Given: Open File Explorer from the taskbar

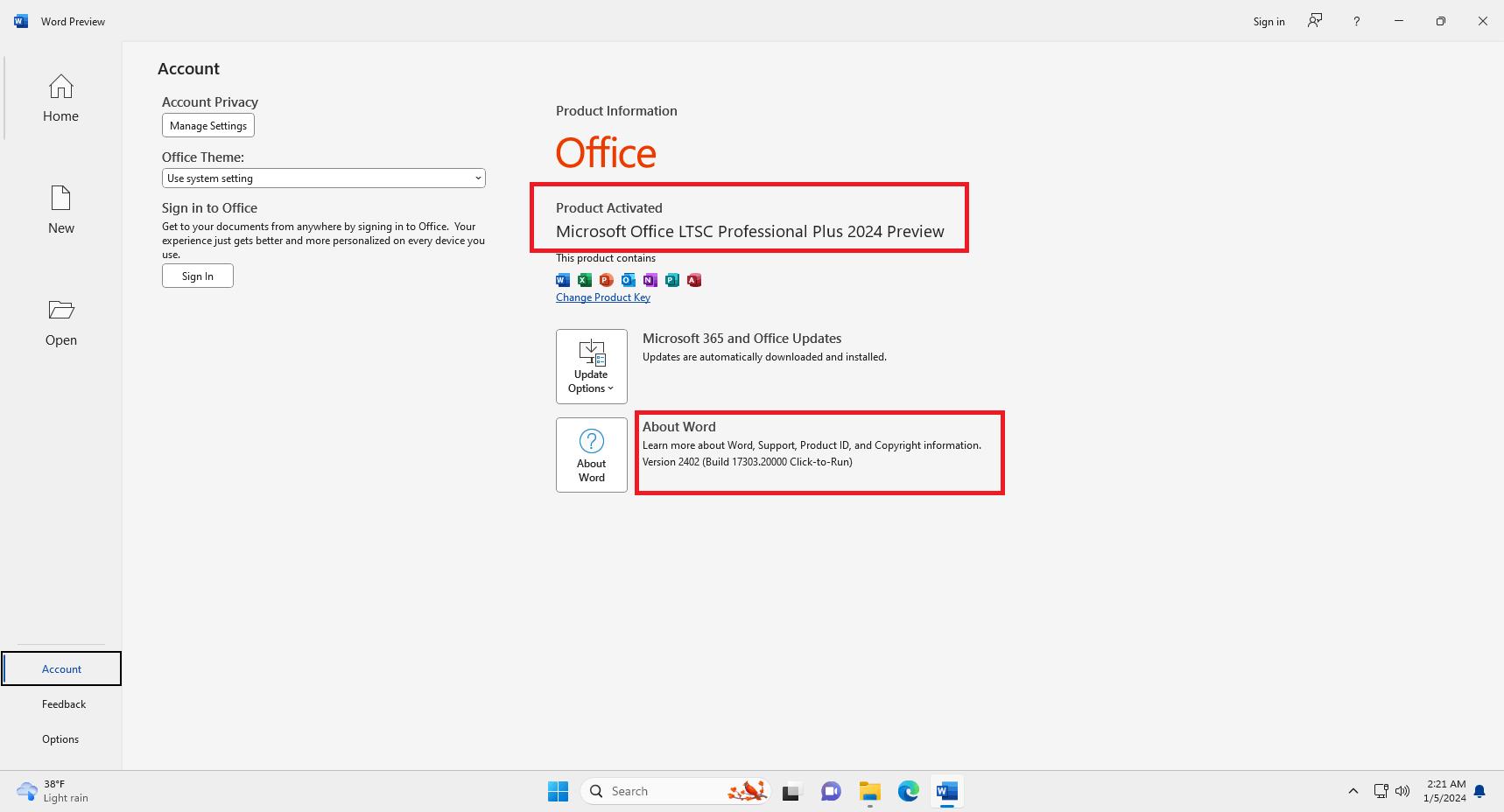Looking at the screenshot, I should point(869,791).
